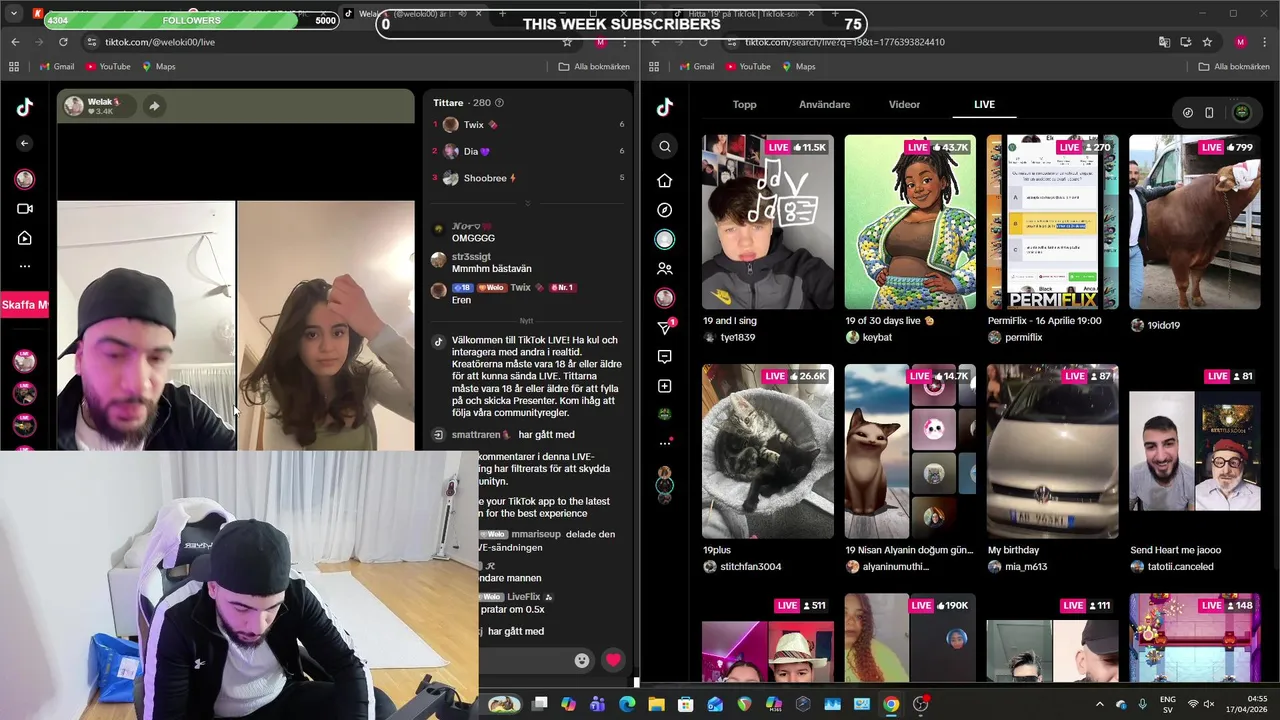1280x720 pixels.
Task: Open Alla bokmärken folder in left window
Action: click(594, 67)
